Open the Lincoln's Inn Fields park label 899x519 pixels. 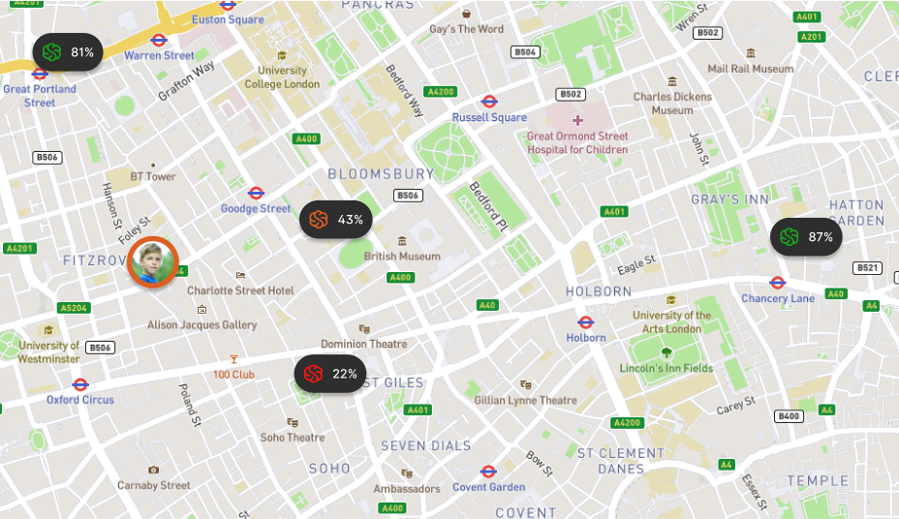(x=666, y=368)
